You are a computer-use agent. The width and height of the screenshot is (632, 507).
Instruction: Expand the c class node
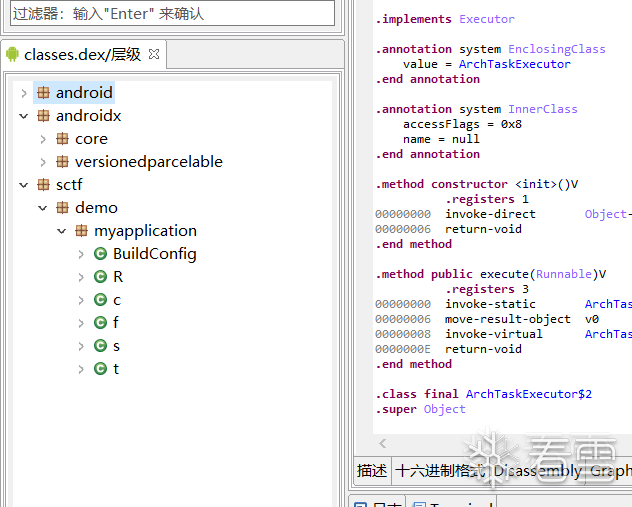pyautogui.click(x=81, y=300)
